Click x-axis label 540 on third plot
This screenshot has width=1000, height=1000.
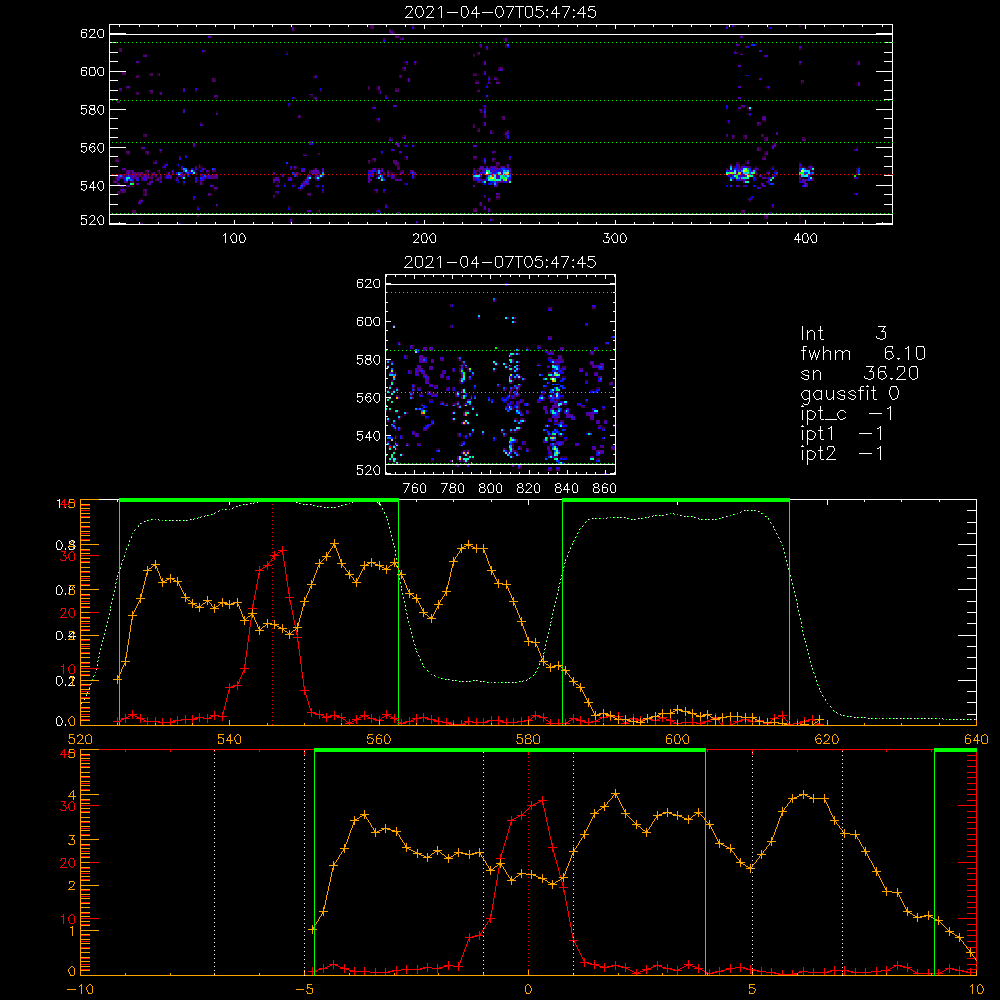pos(230,739)
